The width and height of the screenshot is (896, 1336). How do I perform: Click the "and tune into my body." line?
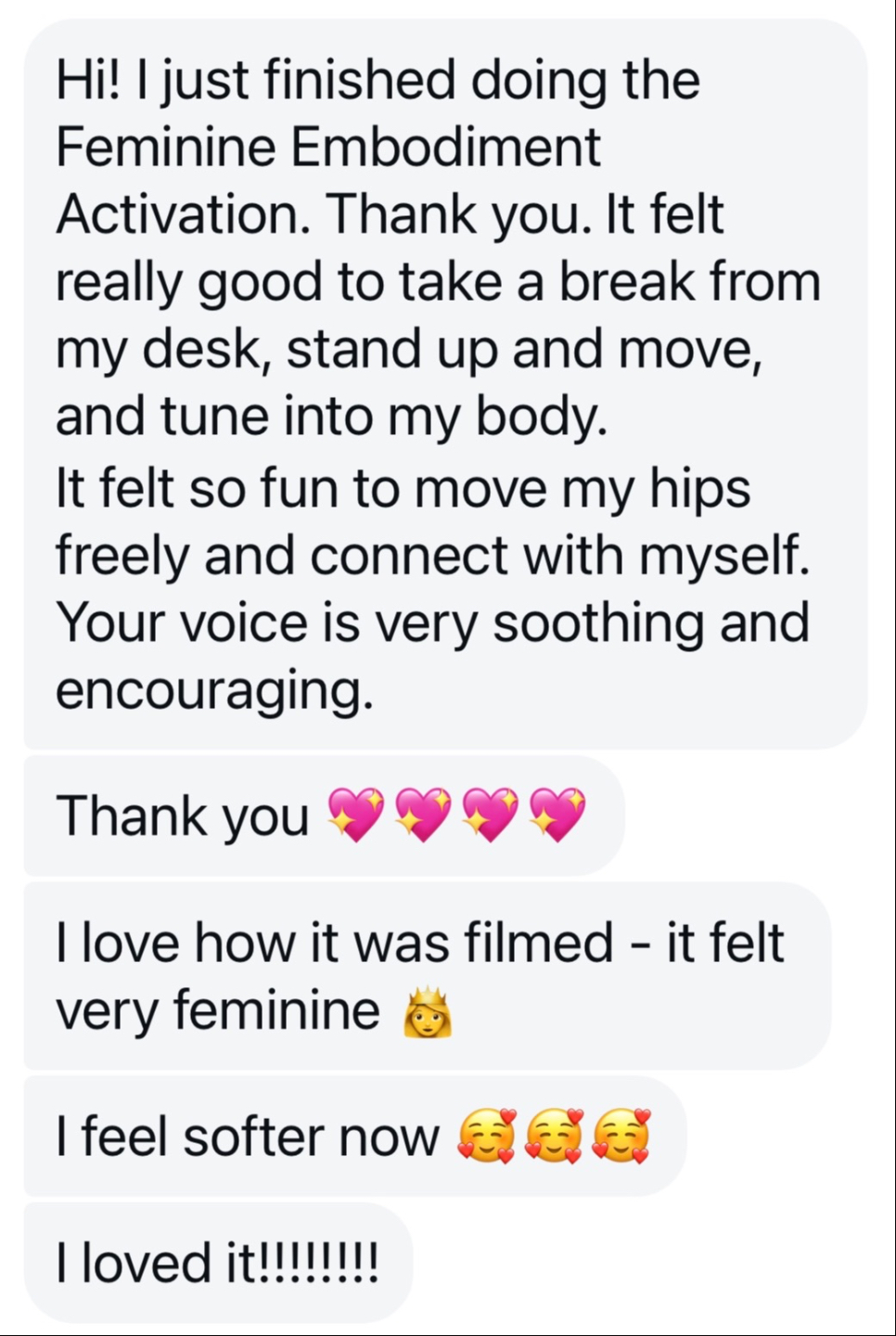(x=331, y=417)
